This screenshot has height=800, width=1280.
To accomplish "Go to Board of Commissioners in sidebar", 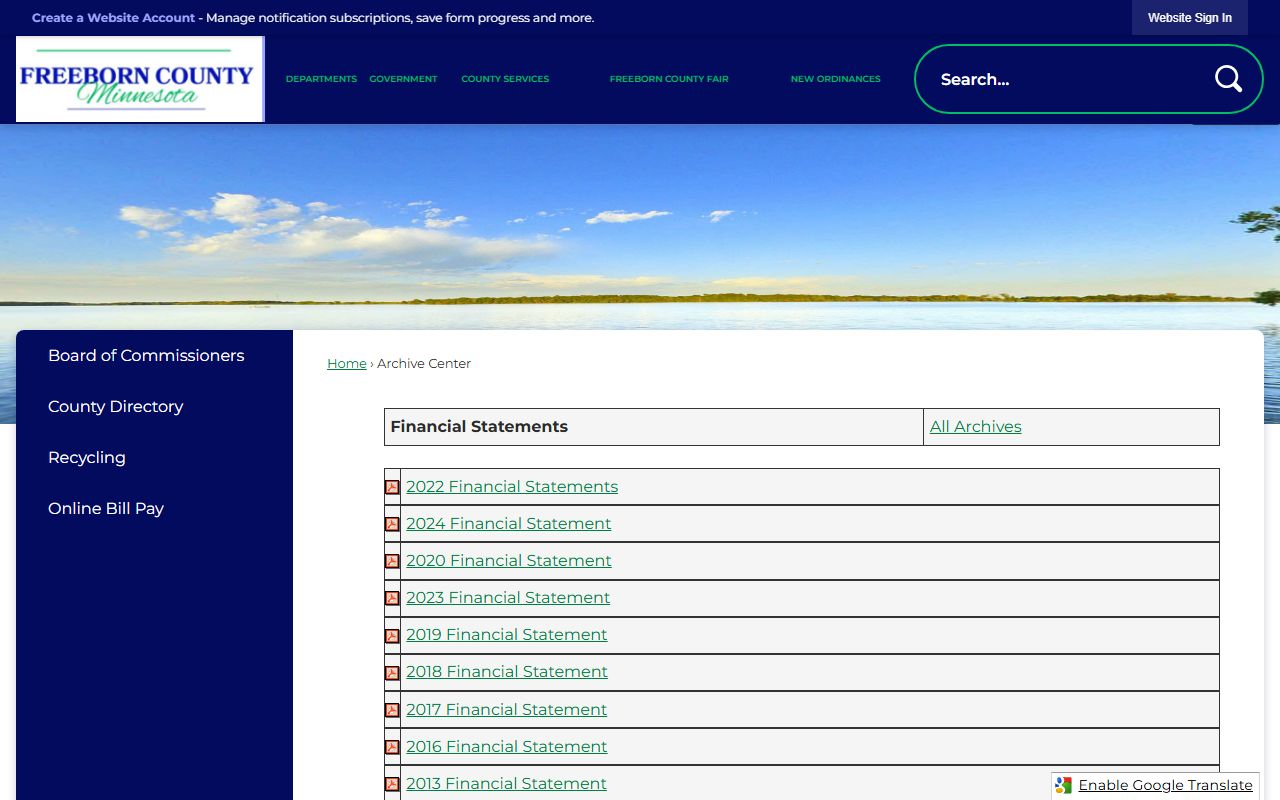I will 146,355.
